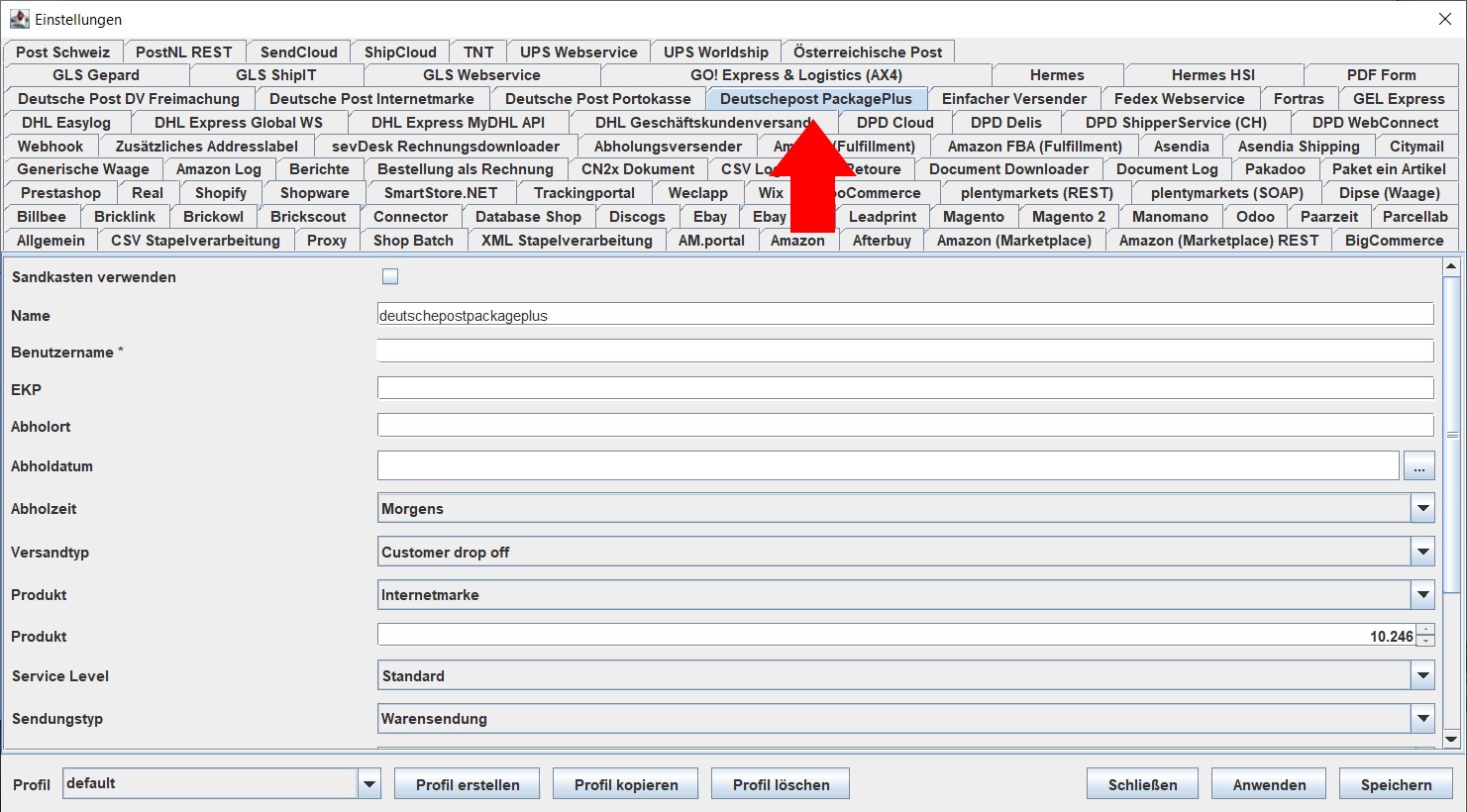This screenshot has width=1467, height=812.
Task: Increase the Produkt number with up stepper
Action: coord(1425,630)
